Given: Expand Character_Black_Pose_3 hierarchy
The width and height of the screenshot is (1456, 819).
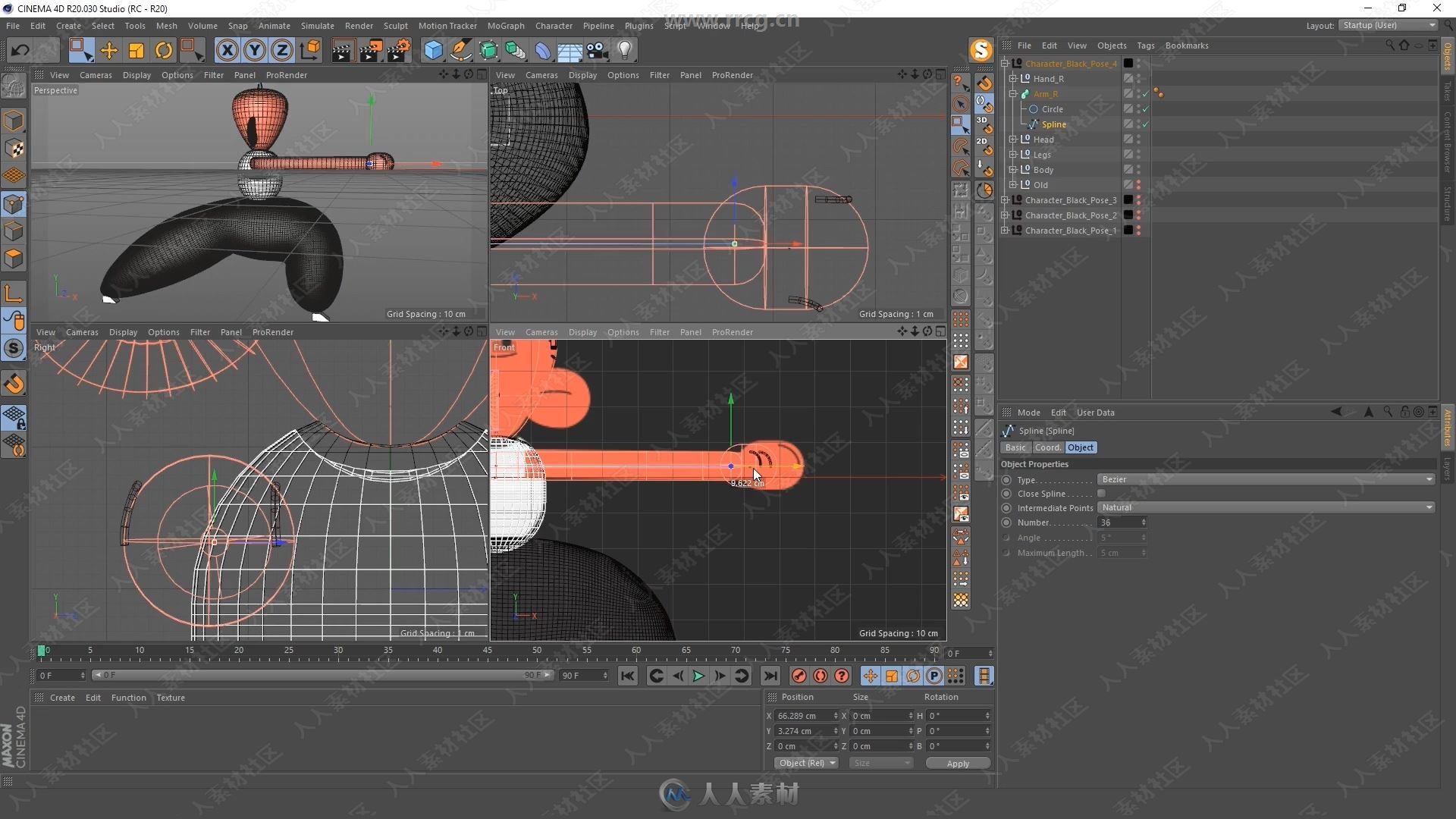Looking at the screenshot, I should (x=1005, y=200).
